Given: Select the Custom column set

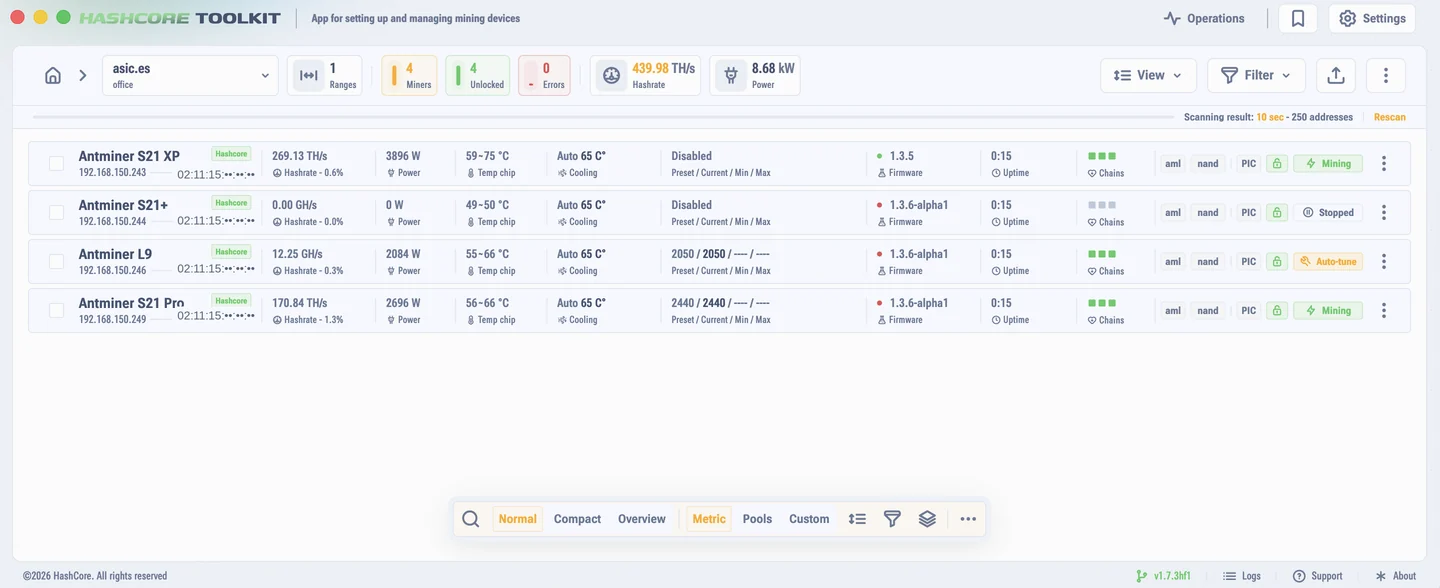Looking at the screenshot, I should [809, 519].
